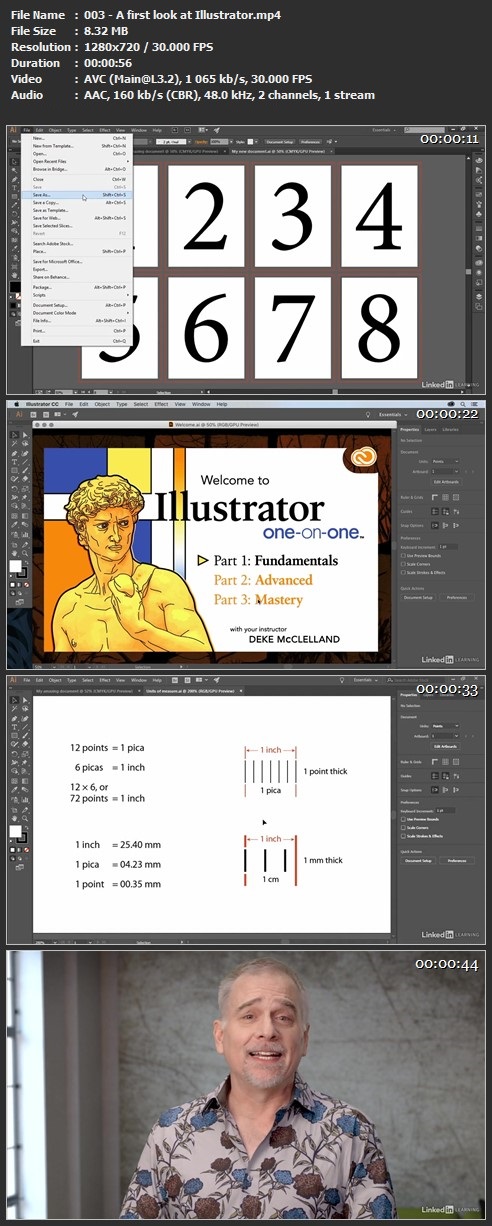
Task: Click Preferences quick action in 00:00:22 frame
Action: pos(457,598)
